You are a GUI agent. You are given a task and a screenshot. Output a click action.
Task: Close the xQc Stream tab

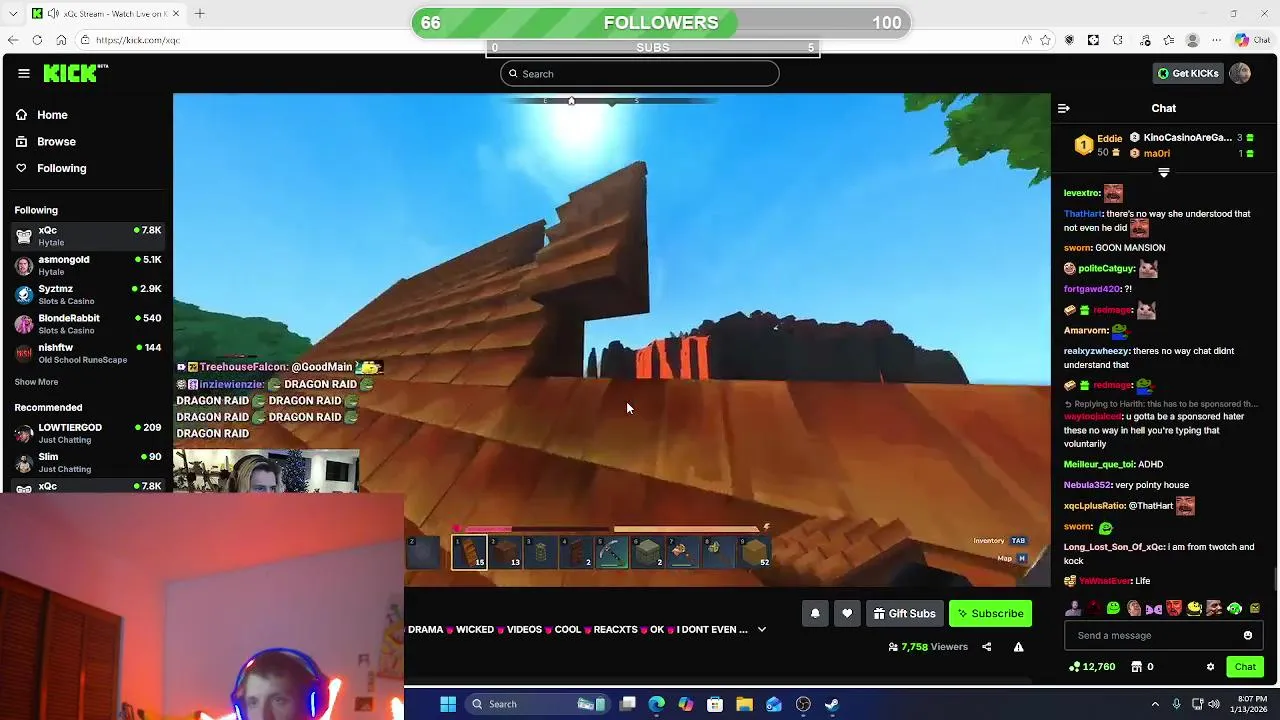[x=177, y=14]
